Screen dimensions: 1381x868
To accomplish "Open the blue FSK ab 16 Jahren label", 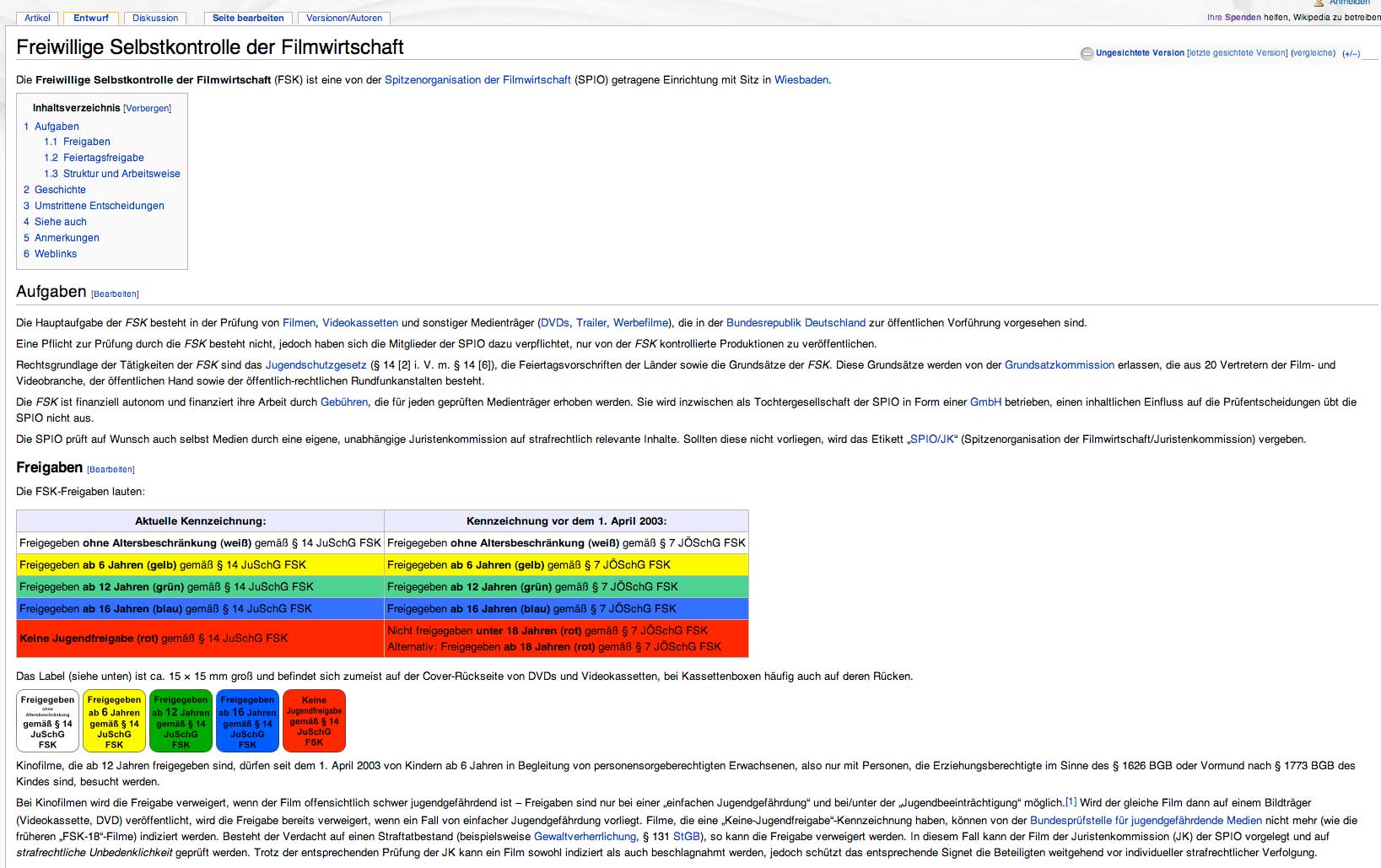I will click(247, 720).
